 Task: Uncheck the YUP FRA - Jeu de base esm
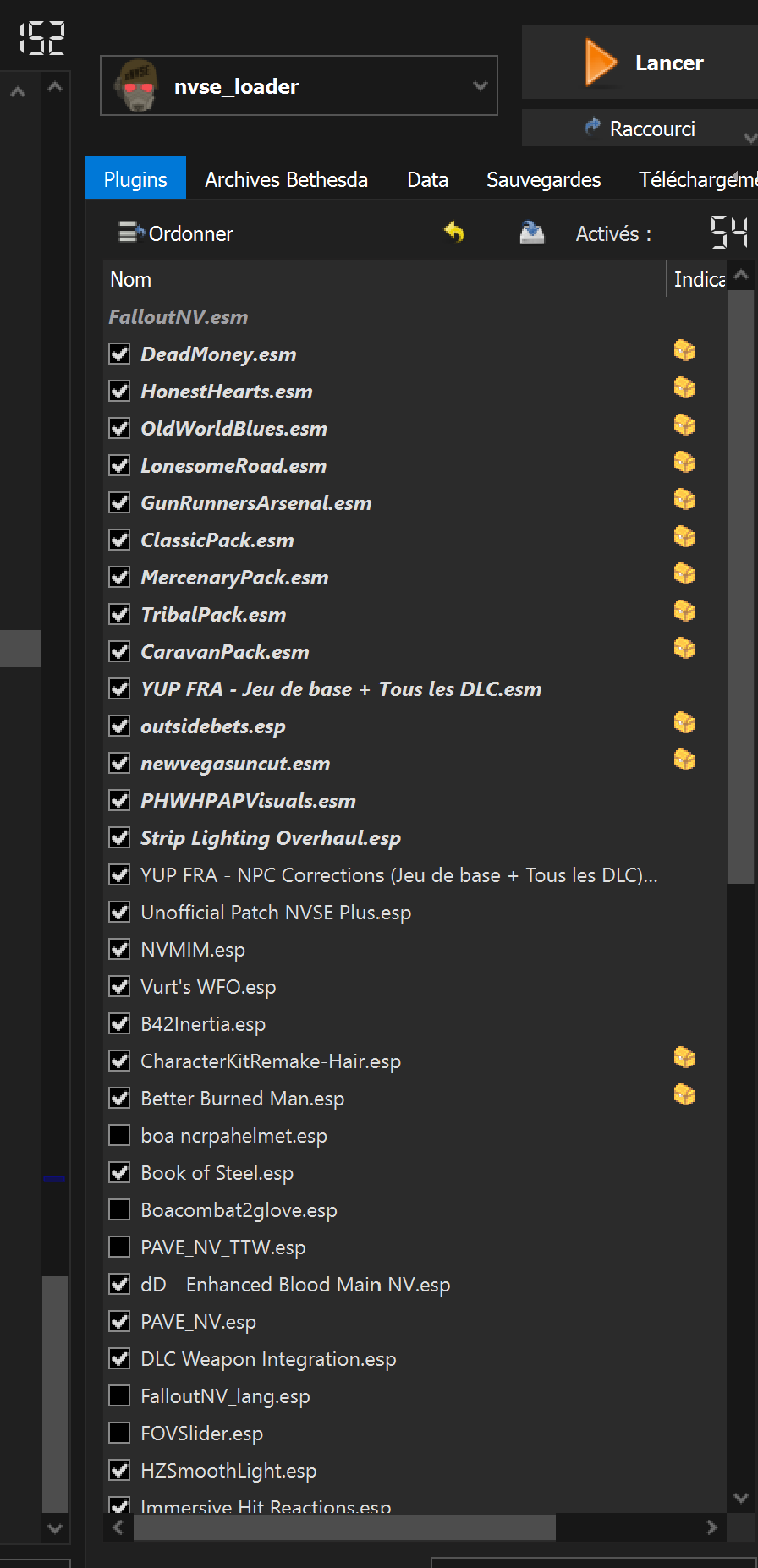pyautogui.click(x=119, y=688)
